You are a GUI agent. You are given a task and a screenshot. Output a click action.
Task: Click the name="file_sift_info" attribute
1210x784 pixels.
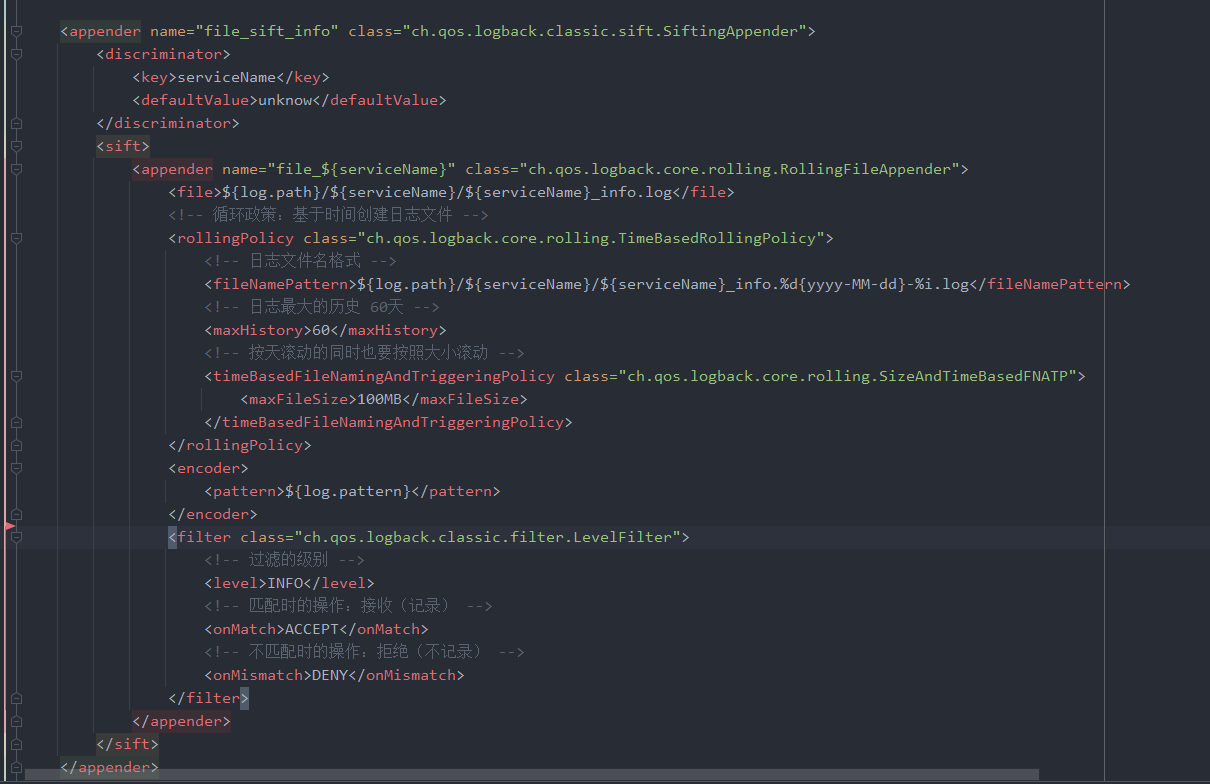(245, 31)
